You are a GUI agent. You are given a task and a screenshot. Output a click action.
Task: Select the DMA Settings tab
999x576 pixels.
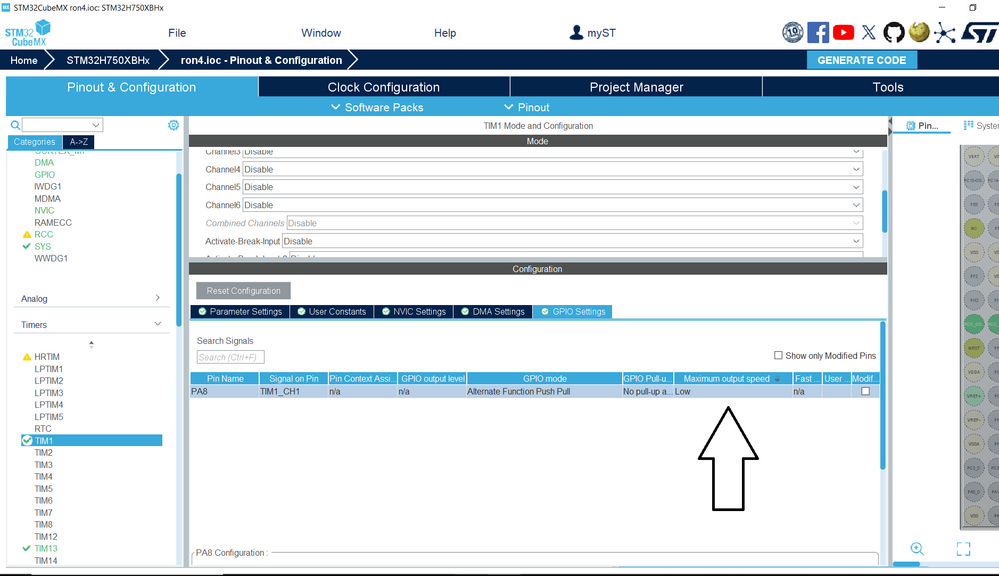[x=493, y=312]
